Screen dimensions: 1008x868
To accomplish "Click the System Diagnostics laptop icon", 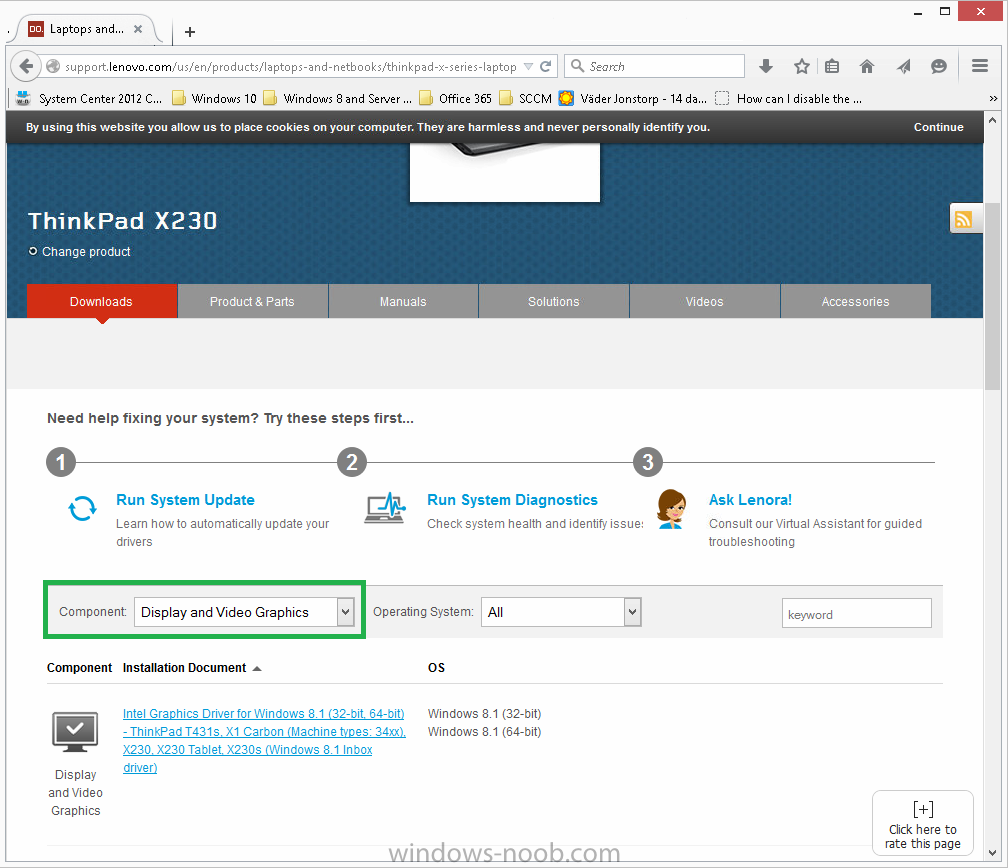I will [385, 509].
